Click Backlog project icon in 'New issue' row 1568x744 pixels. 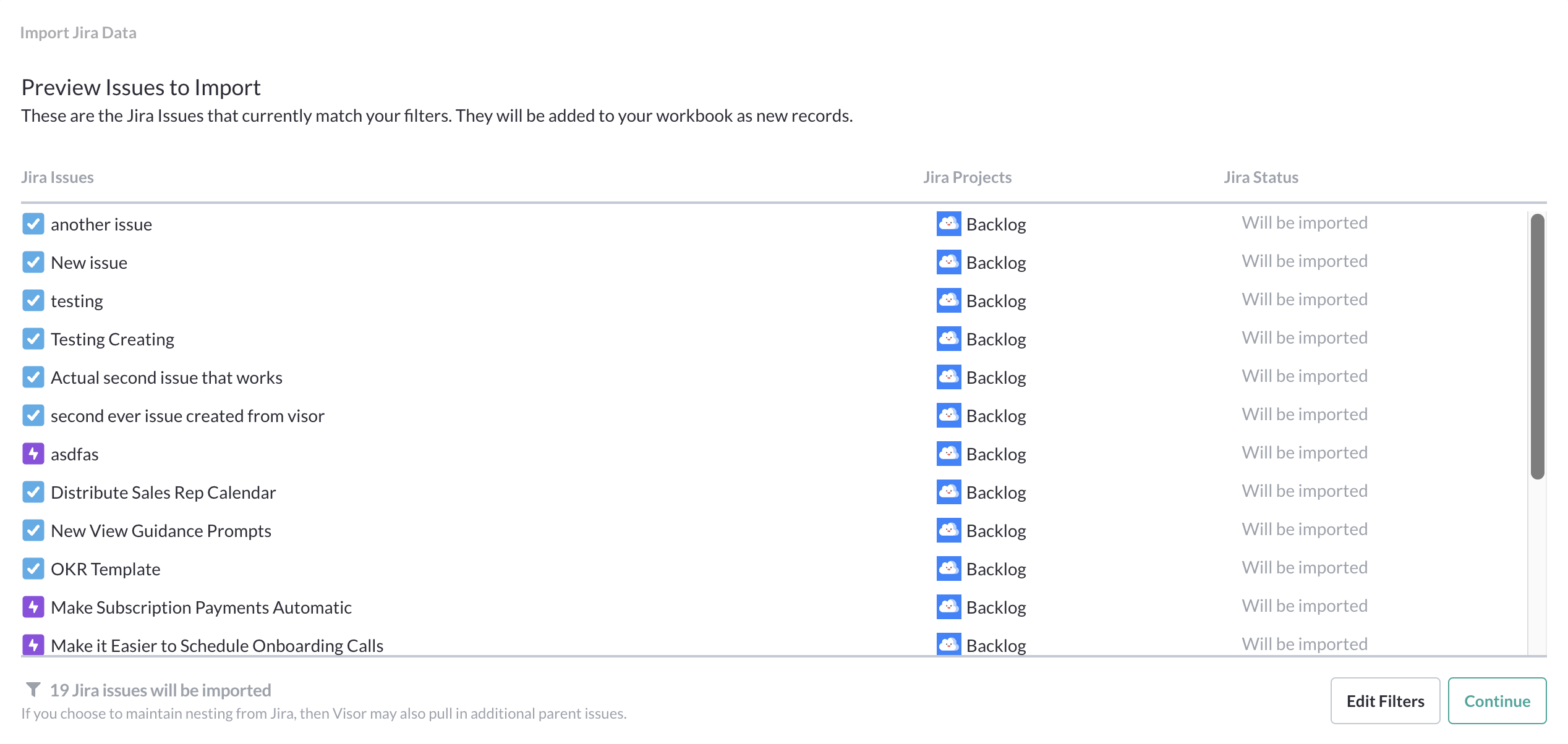pyautogui.click(x=948, y=262)
